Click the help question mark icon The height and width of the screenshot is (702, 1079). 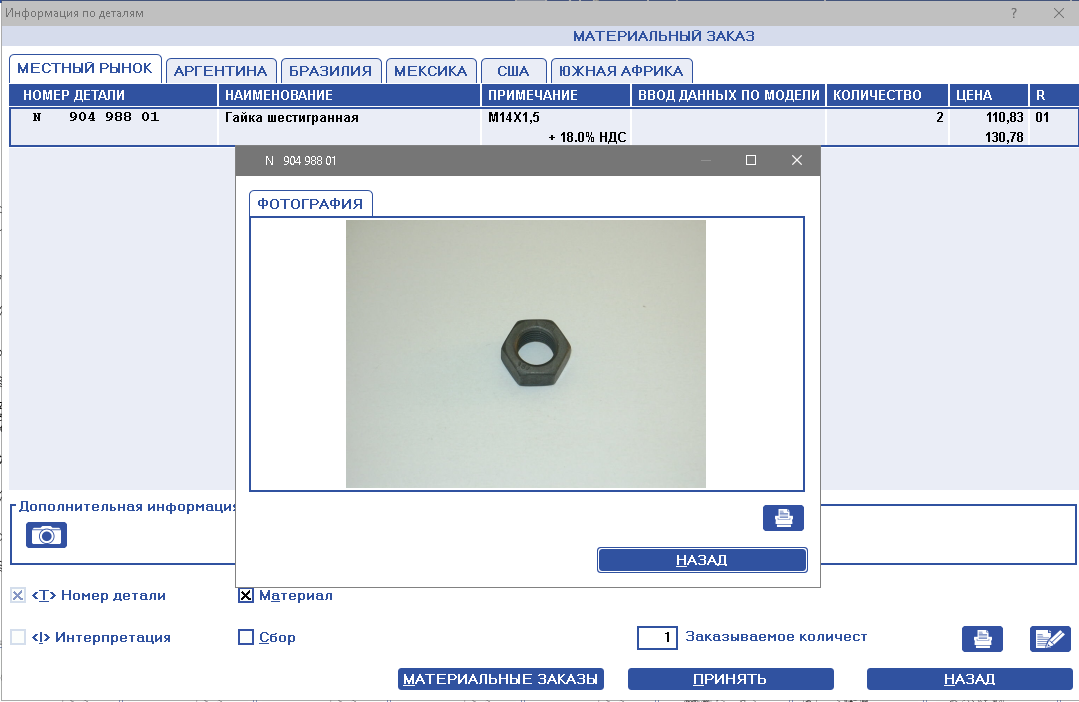click(1014, 13)
